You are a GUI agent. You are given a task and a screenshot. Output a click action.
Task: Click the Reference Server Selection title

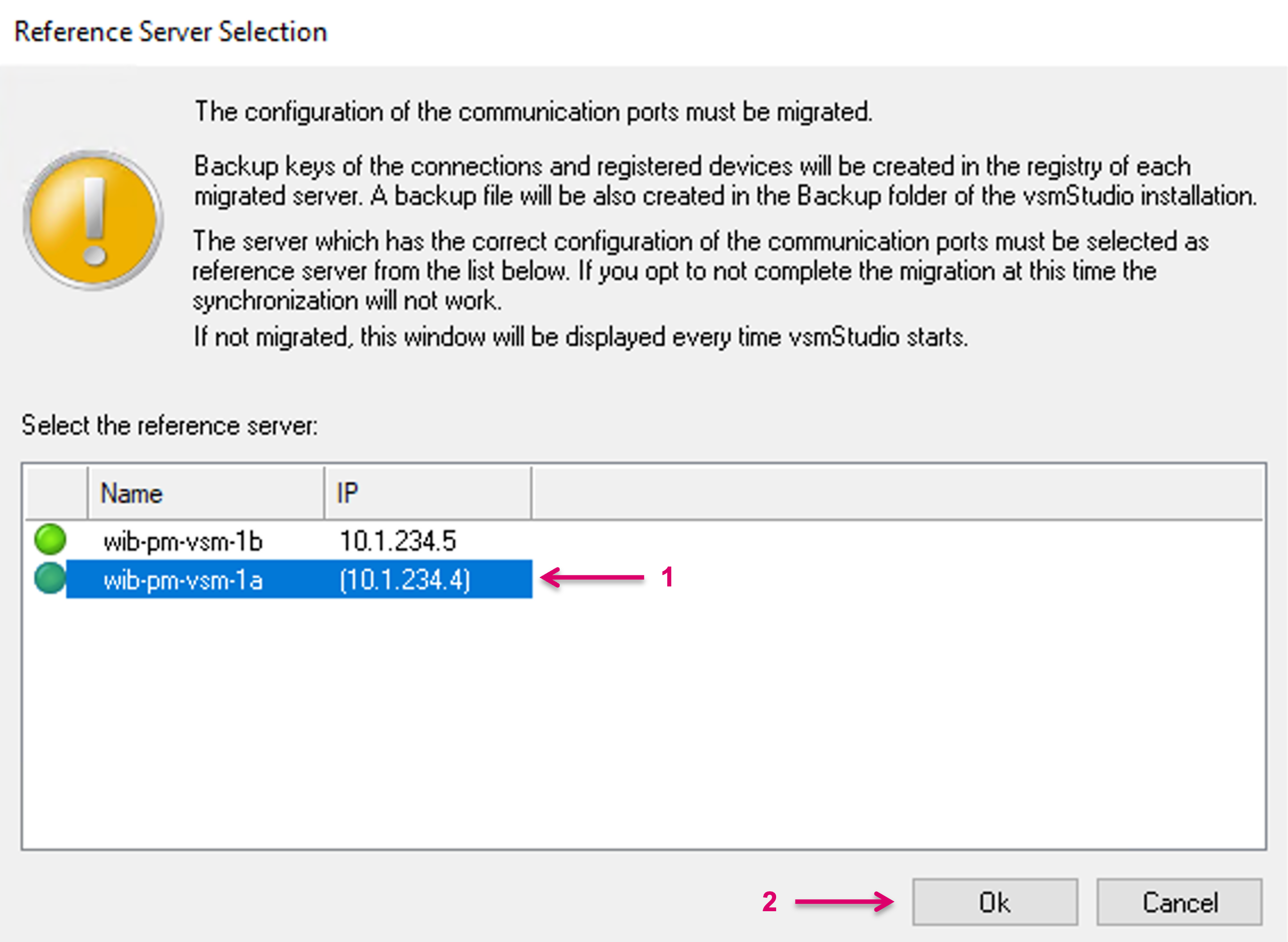pyautogui.click(x=170, y=32)
